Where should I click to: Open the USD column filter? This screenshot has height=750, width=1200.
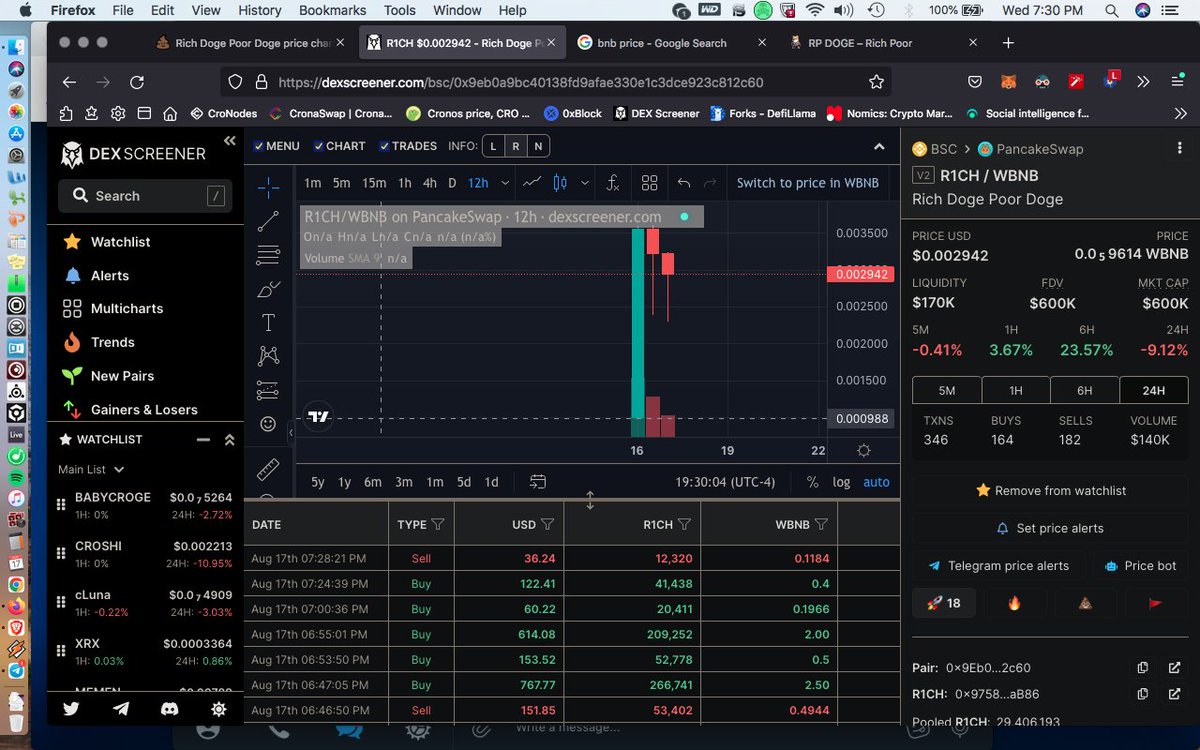(x=547, y=524)
